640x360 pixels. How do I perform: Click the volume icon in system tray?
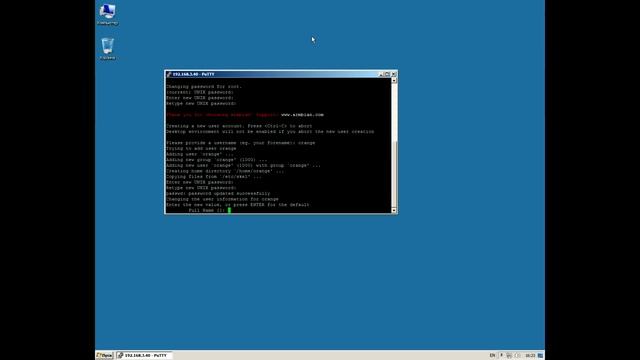[518, 356]
